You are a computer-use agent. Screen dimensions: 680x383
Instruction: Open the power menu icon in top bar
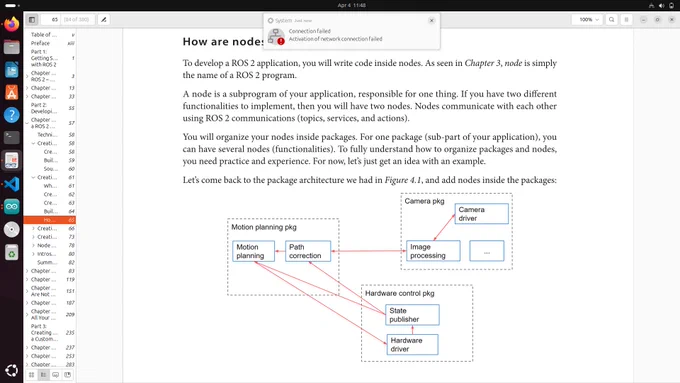click(671, 6)
